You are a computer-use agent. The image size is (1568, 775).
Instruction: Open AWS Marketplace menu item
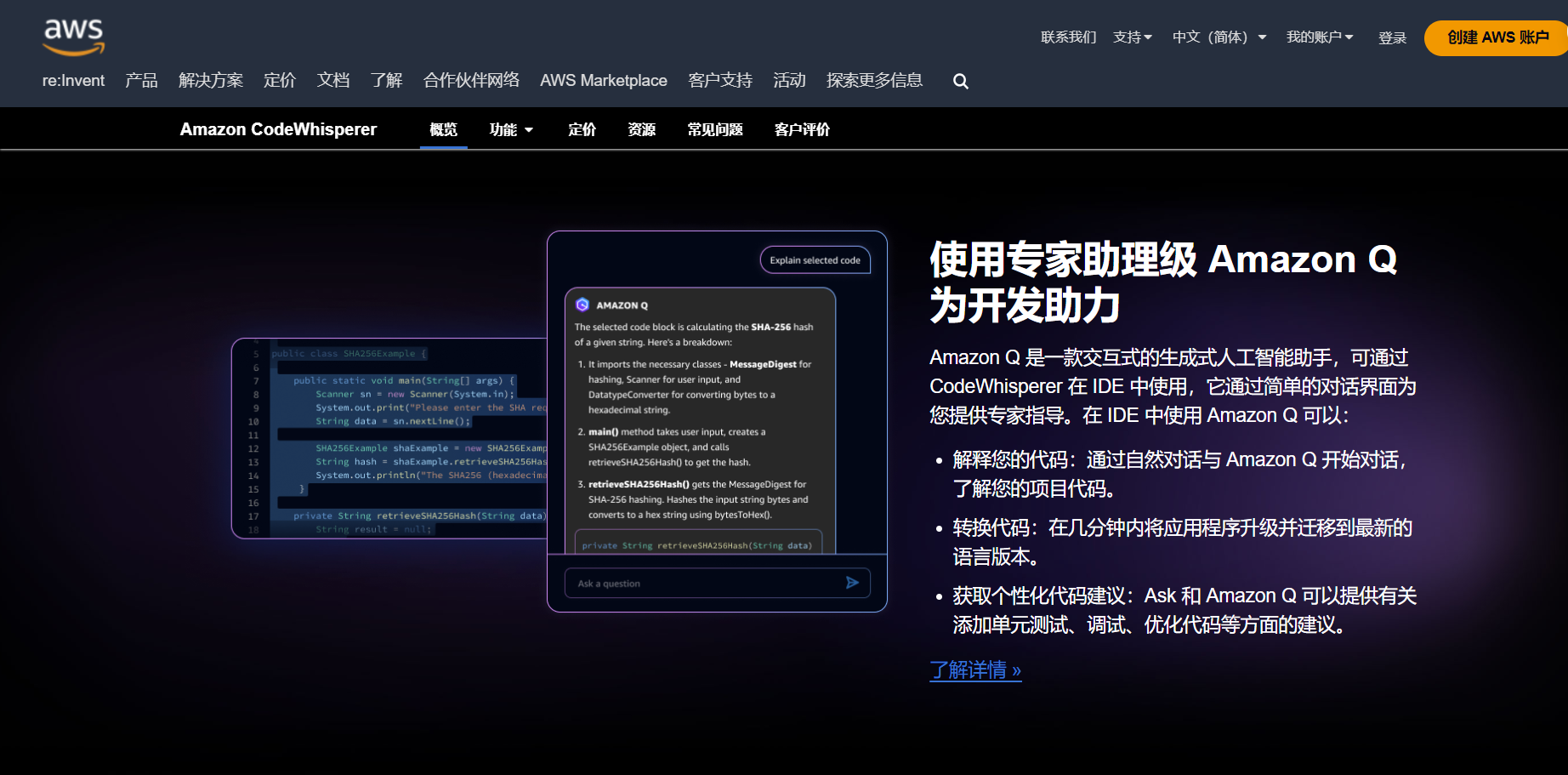click(x=604, y=81)
